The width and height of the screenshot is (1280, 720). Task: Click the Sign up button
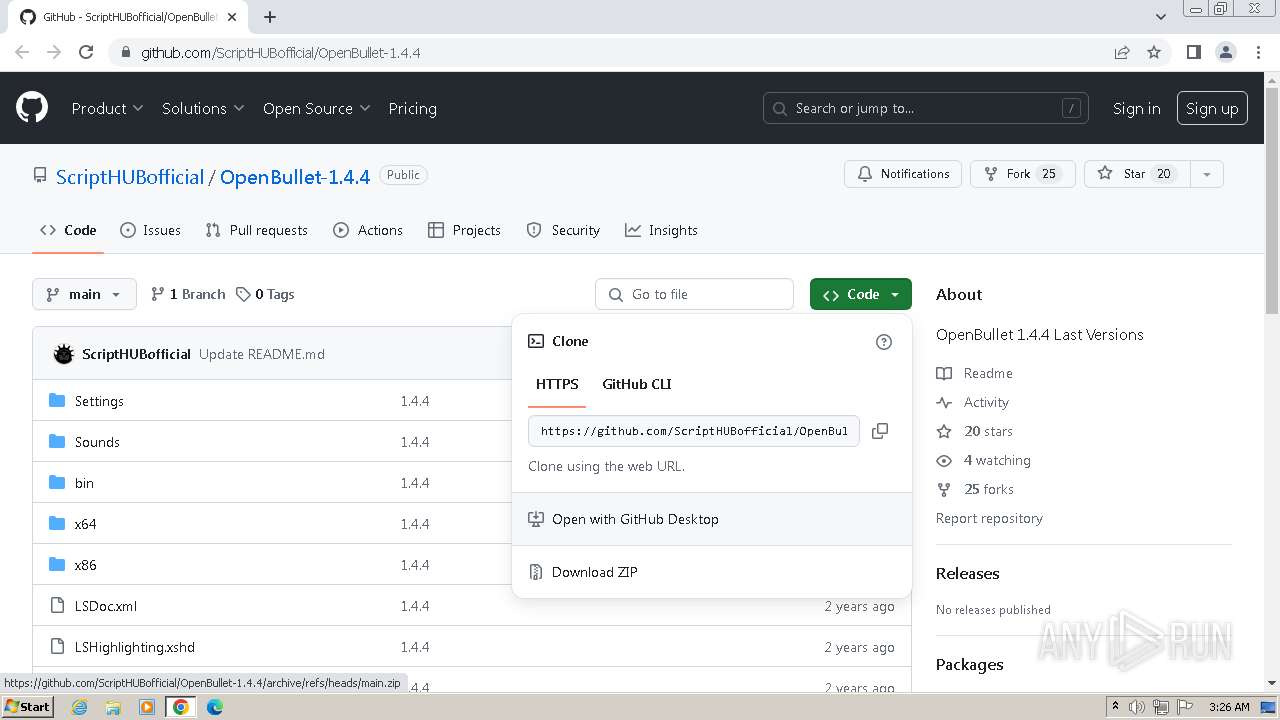(x=1212, y=108)
